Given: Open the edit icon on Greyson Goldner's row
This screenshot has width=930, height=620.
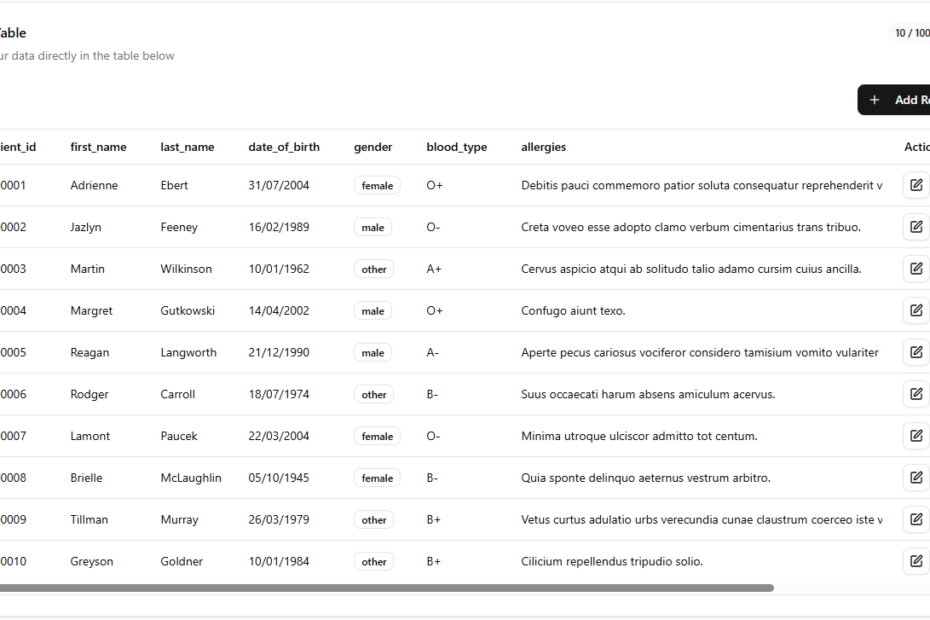Looking at the screenshot, I should [x=916, y=561].
